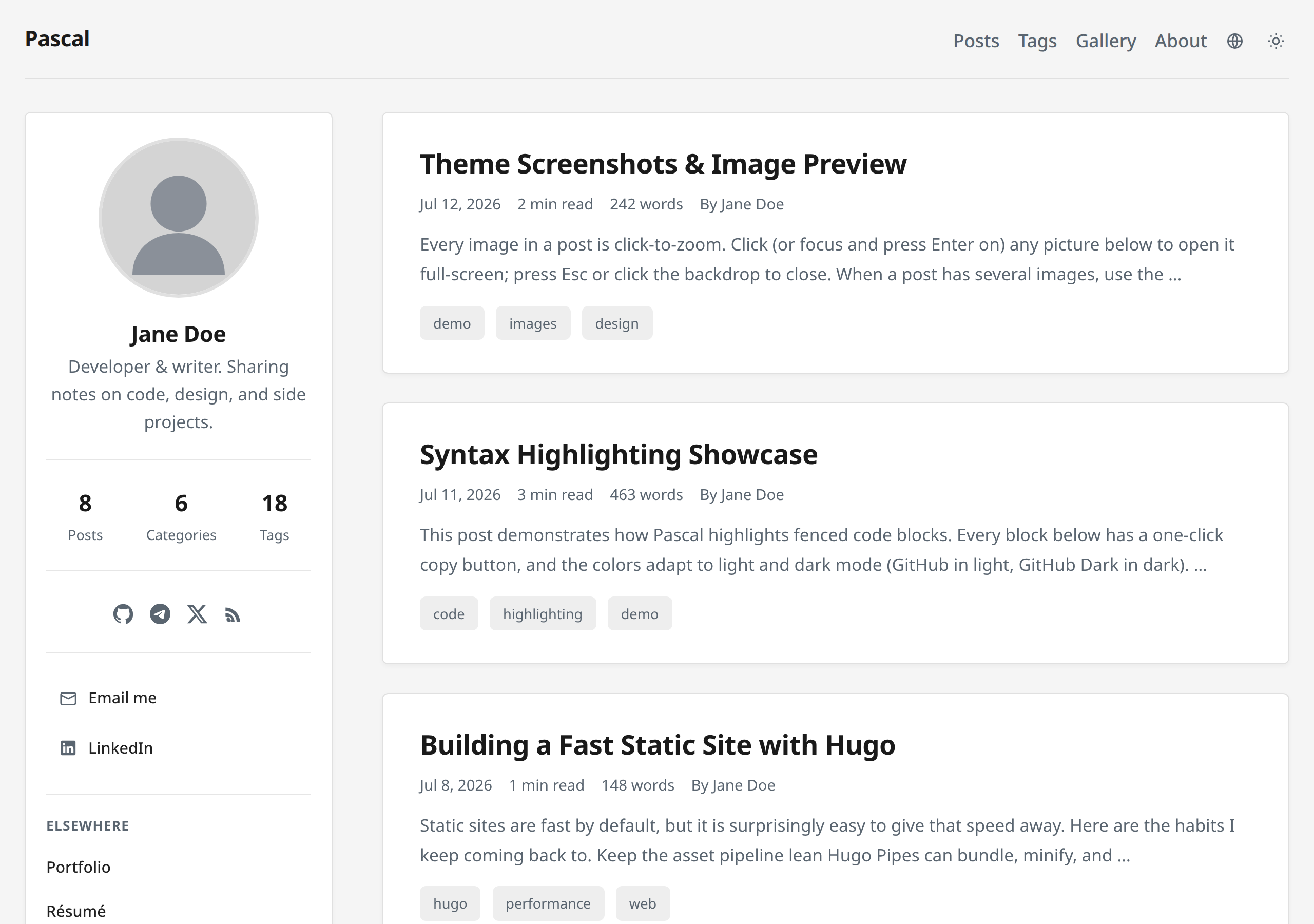The height and width of the screenshot is (924, 1314).
Task: Select the images tag
Action: pos(533,323)
